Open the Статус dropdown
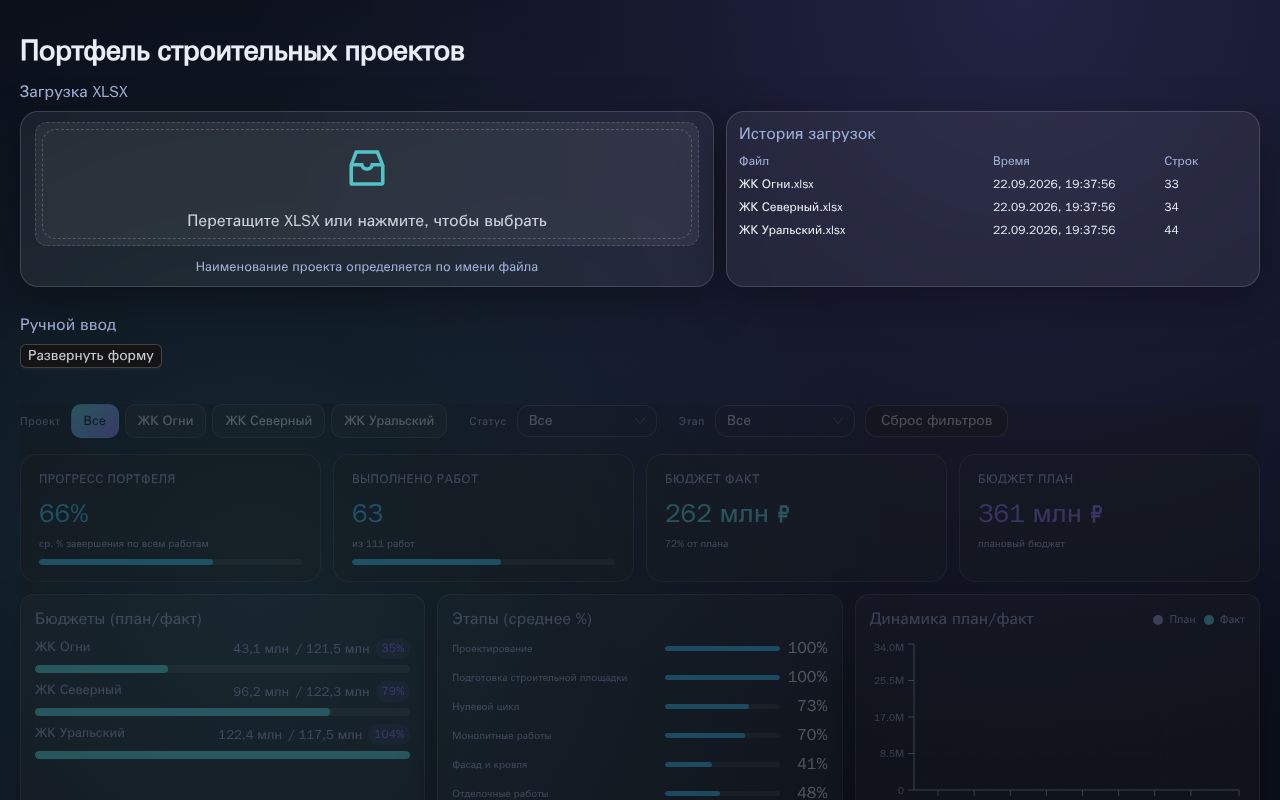This screenshot has width=1280, height=800. [x=587, y=421]
